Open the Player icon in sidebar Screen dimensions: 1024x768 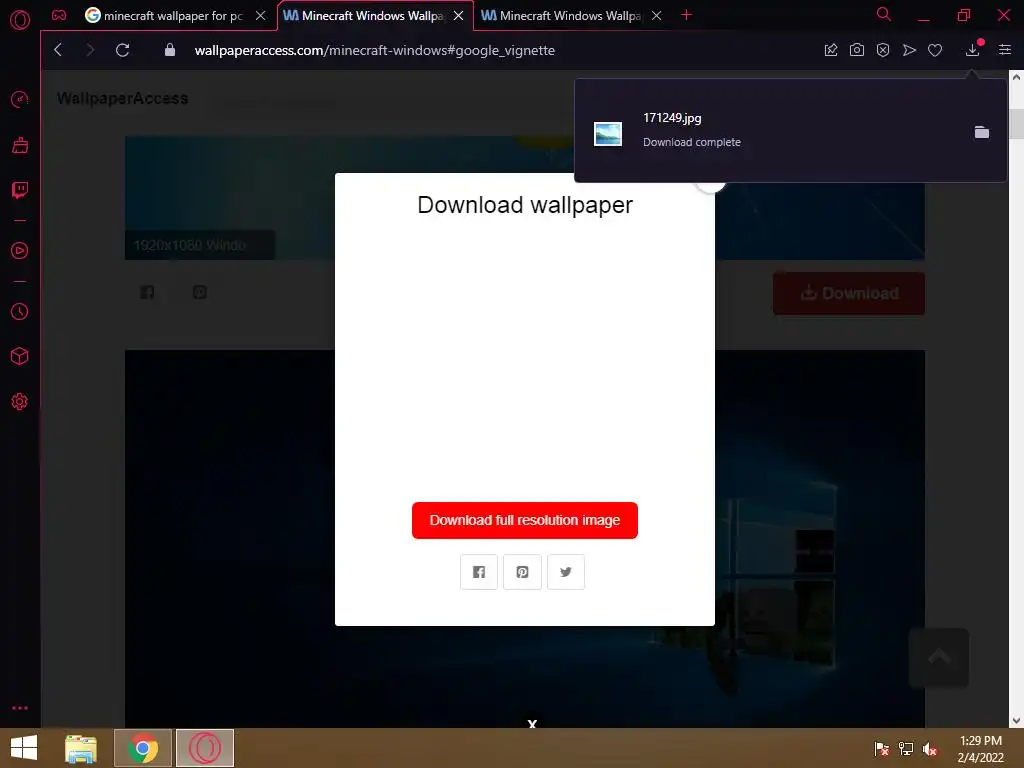(x=20, y=251)
